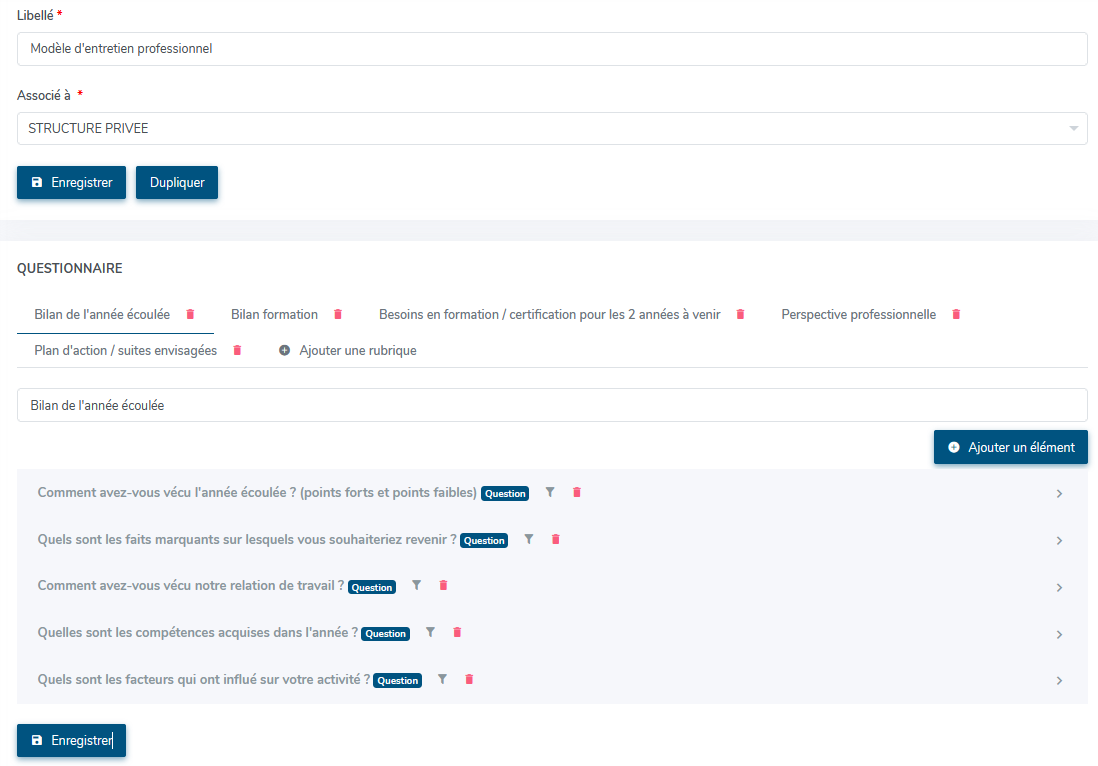This screenshot has height=766, width=1098.
Task: Click into the 'Libellé' text field
Action: pyautogui.click(x=552, y=48)
